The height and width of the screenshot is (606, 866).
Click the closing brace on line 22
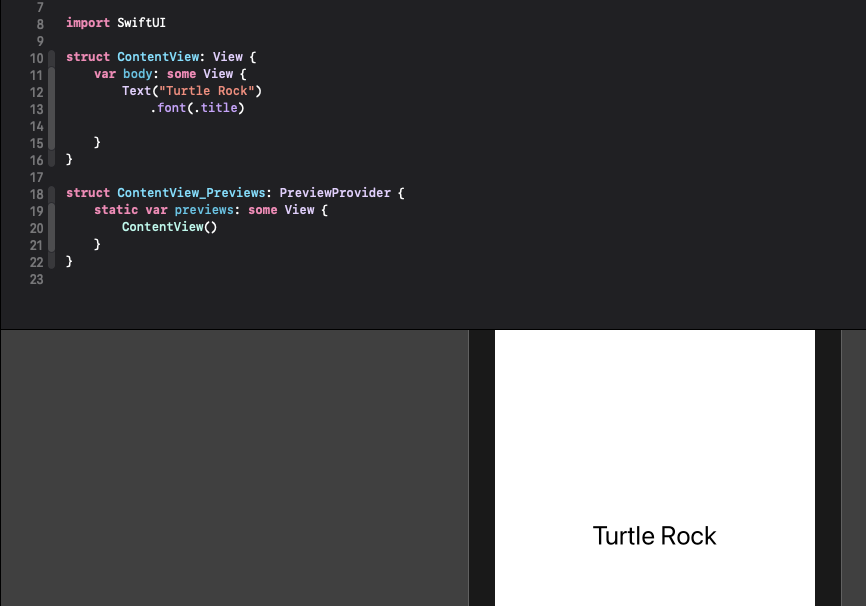[69, 261]
